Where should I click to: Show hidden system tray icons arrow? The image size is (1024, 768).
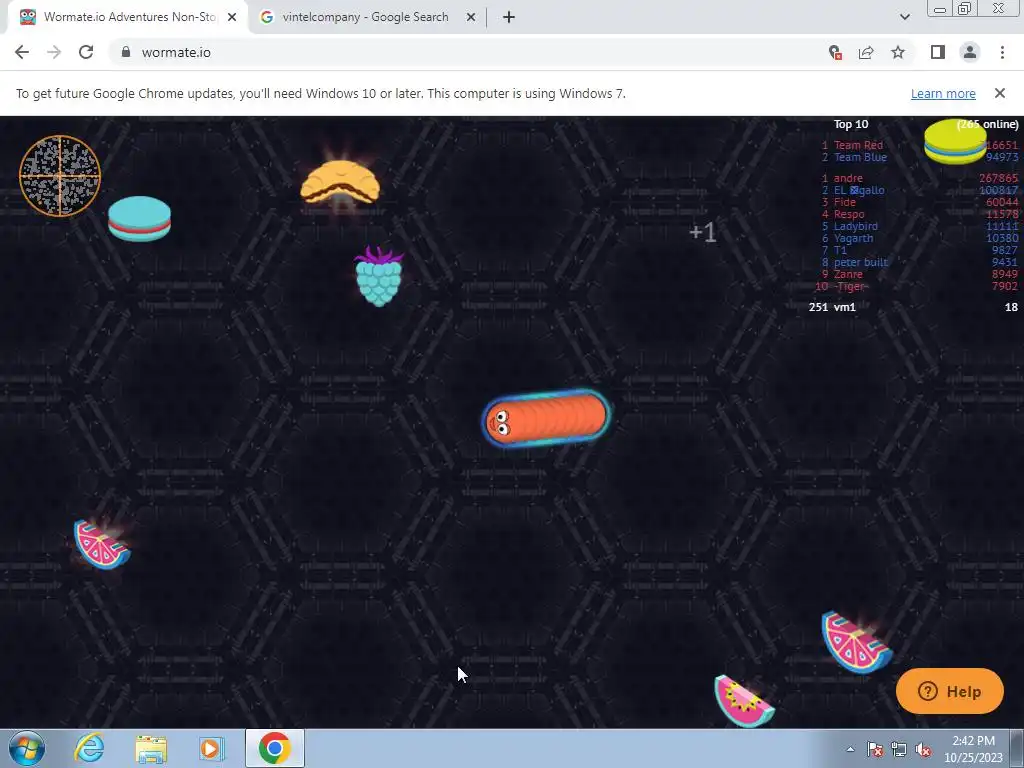[850, 749]
